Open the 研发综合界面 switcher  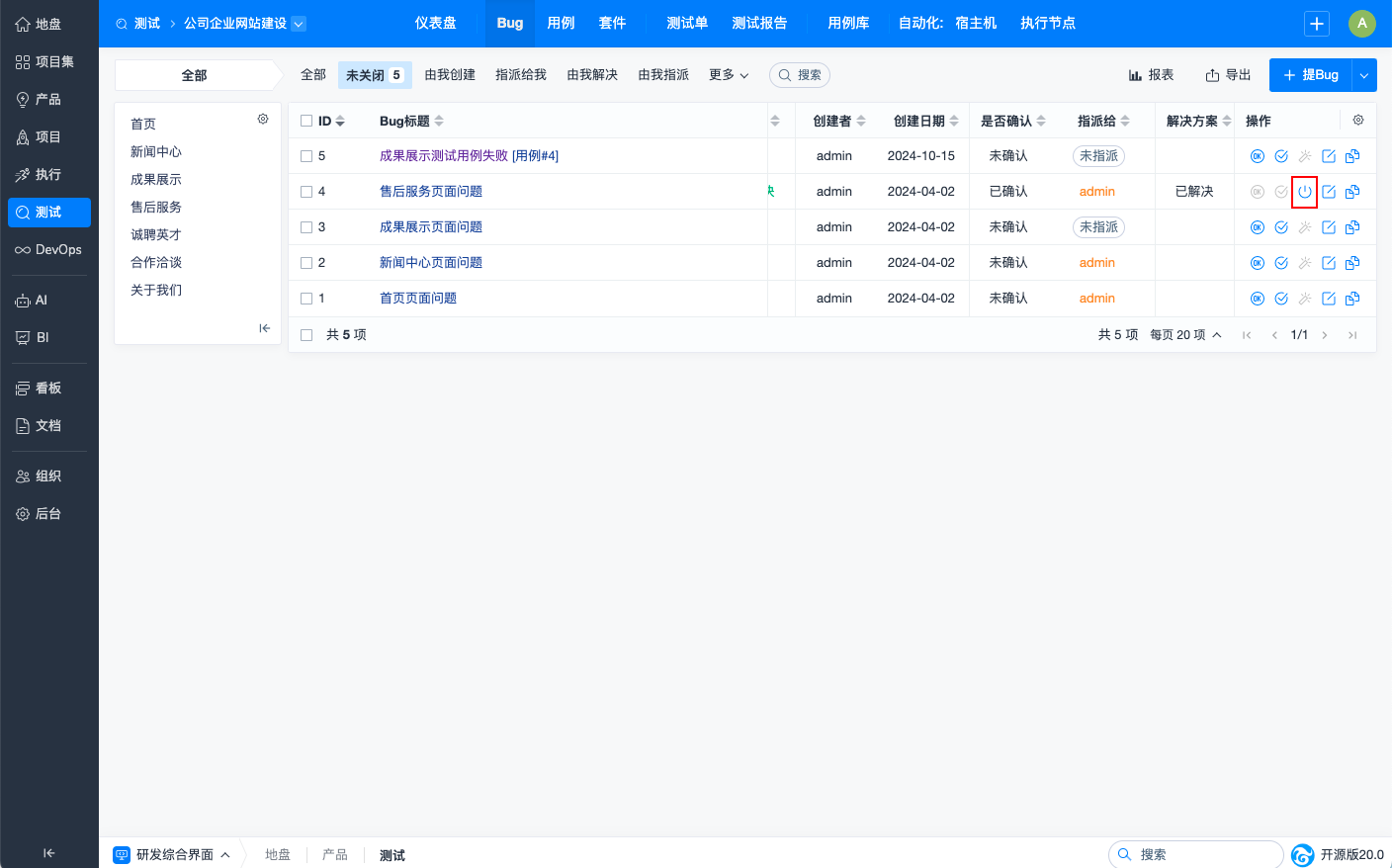(x=172, y=855)
